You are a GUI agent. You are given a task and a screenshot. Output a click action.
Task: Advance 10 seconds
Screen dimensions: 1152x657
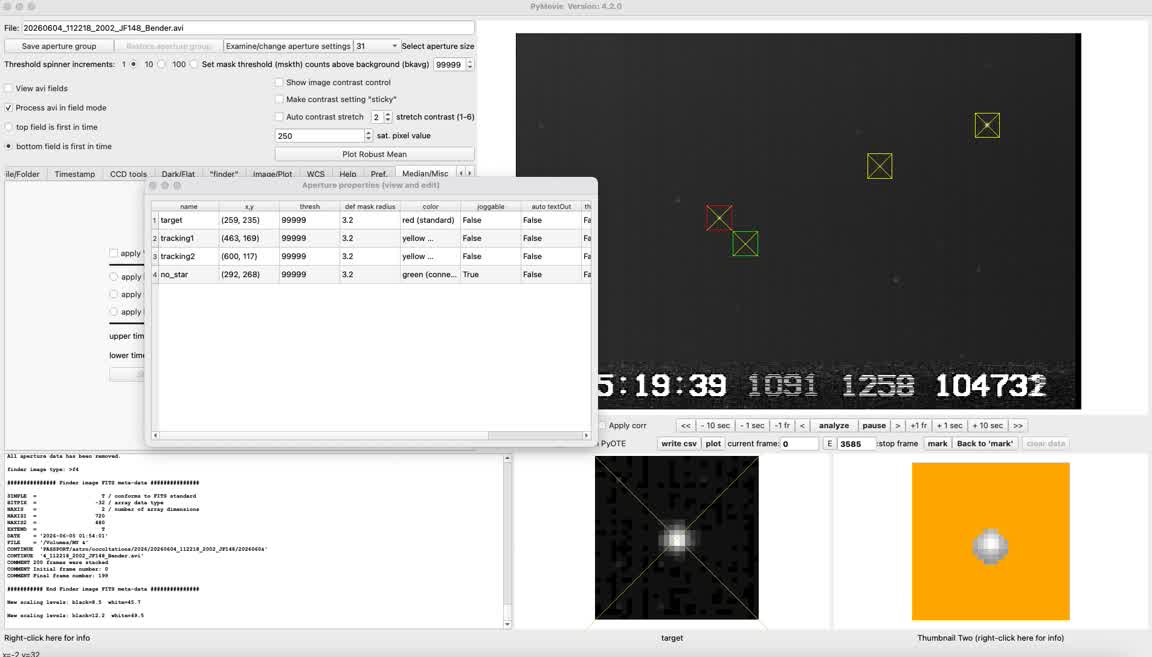pos(987,426)
